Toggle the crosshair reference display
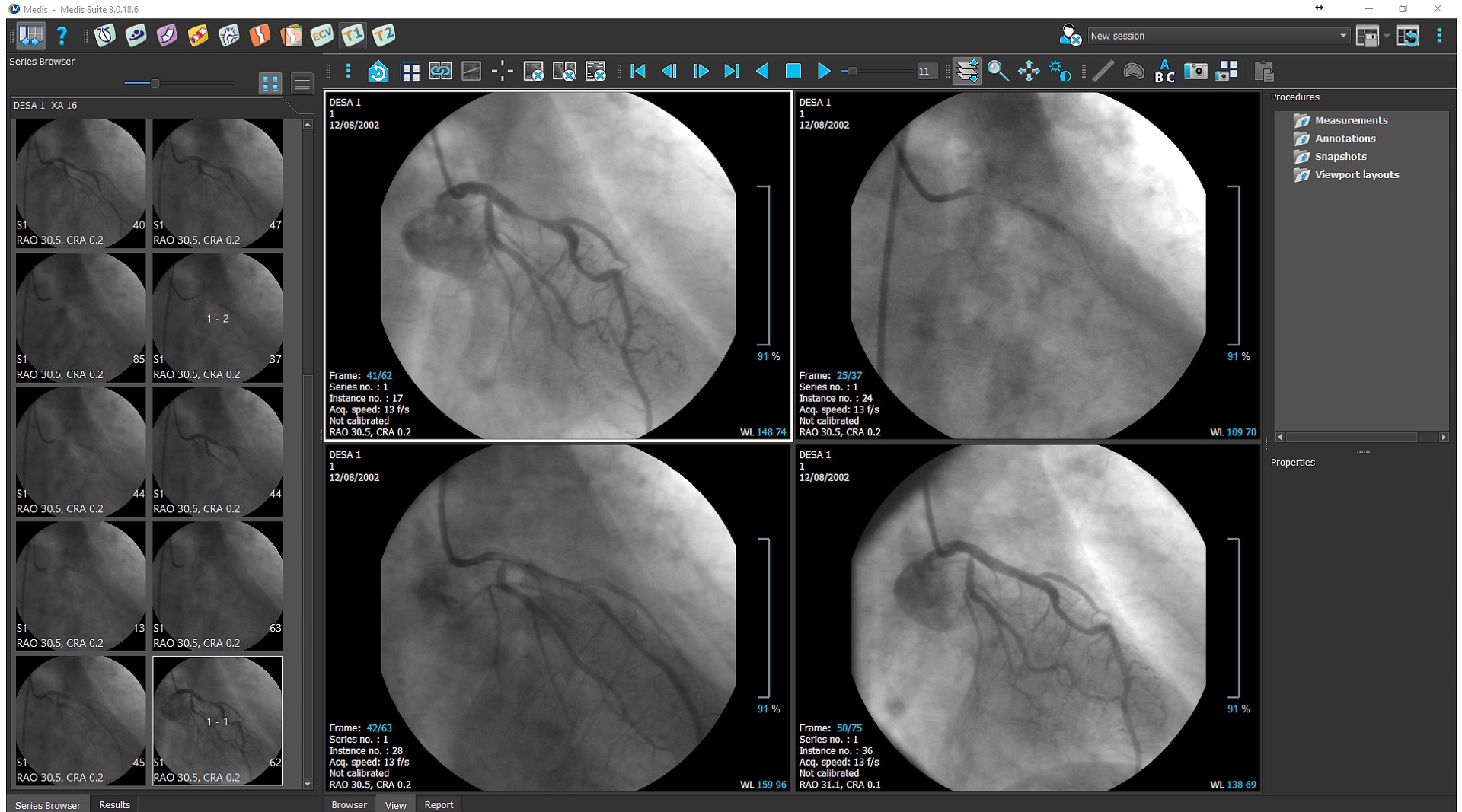The height and width of the screenshot is (812, 1462). (502, 71)
